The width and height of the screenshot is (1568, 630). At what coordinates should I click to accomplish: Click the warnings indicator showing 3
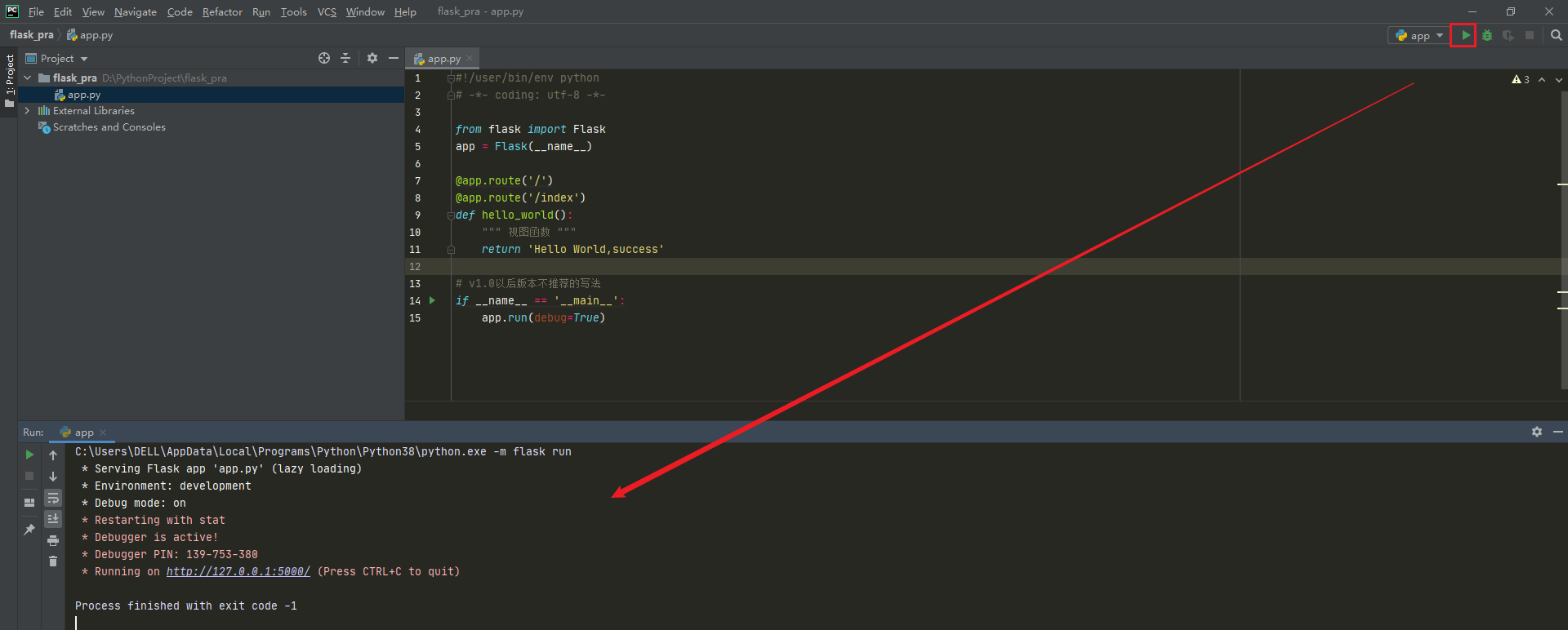(1521, 79)
